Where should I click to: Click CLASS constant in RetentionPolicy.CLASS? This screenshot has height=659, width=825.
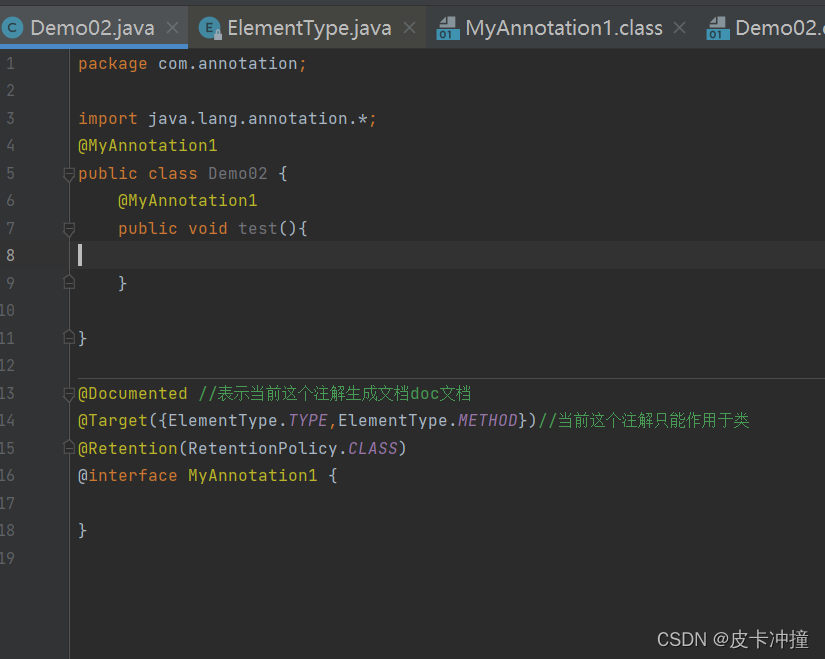point(373,448)
